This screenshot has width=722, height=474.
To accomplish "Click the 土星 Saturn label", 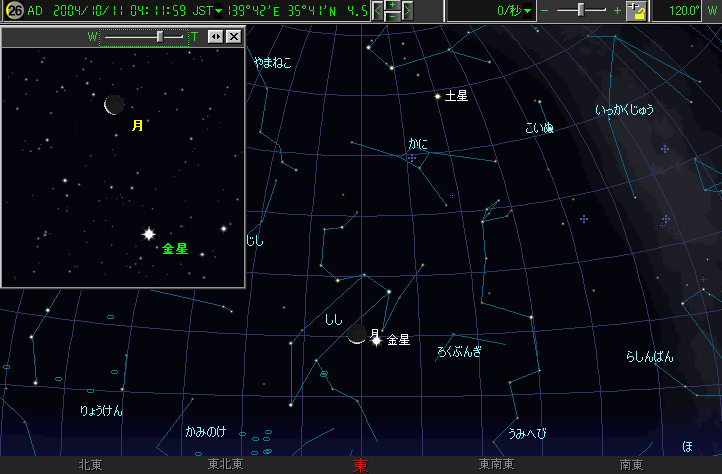I will point(456,96).
